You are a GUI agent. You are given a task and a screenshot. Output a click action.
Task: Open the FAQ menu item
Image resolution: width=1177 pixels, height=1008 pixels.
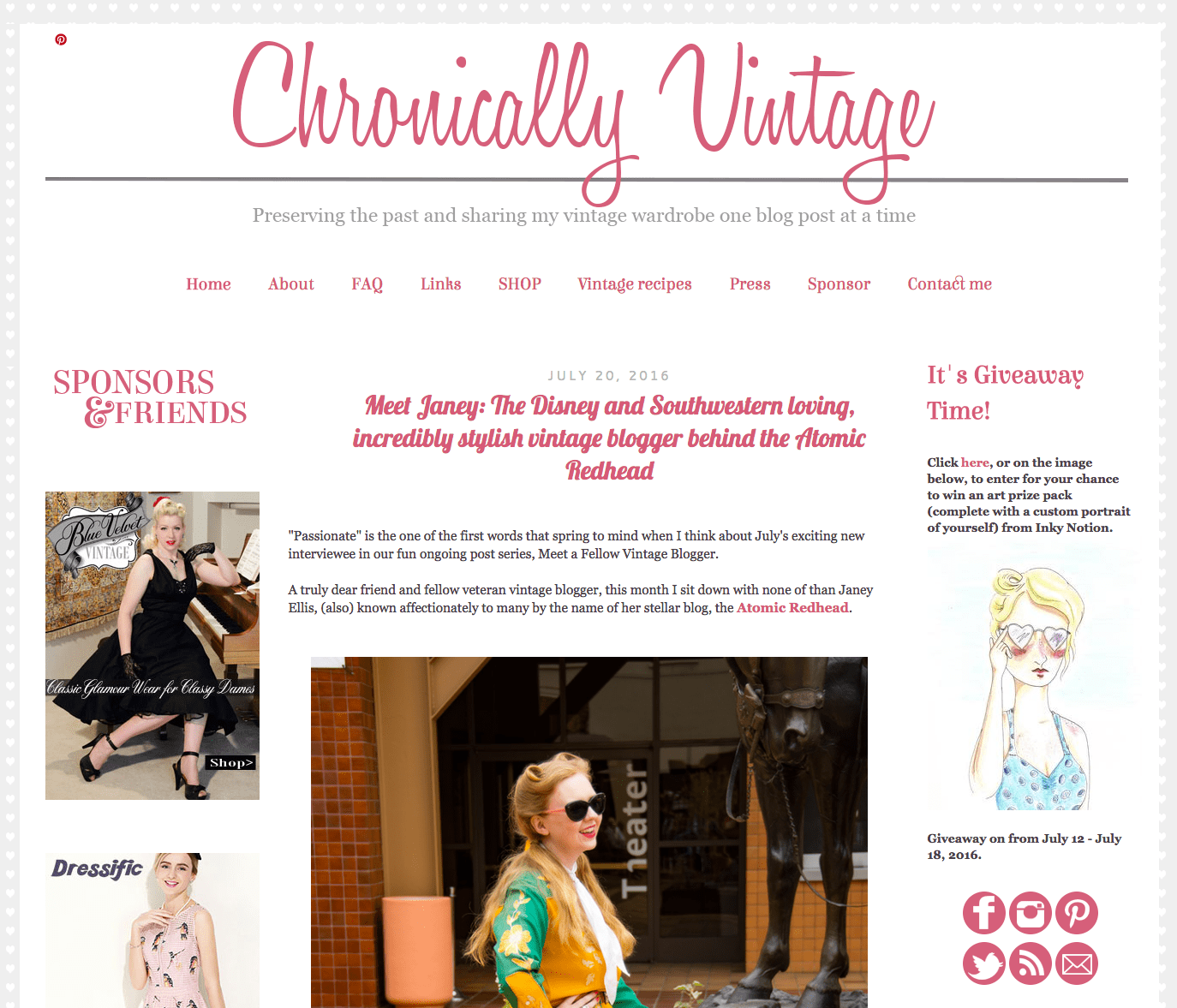[x=367, y=284]
